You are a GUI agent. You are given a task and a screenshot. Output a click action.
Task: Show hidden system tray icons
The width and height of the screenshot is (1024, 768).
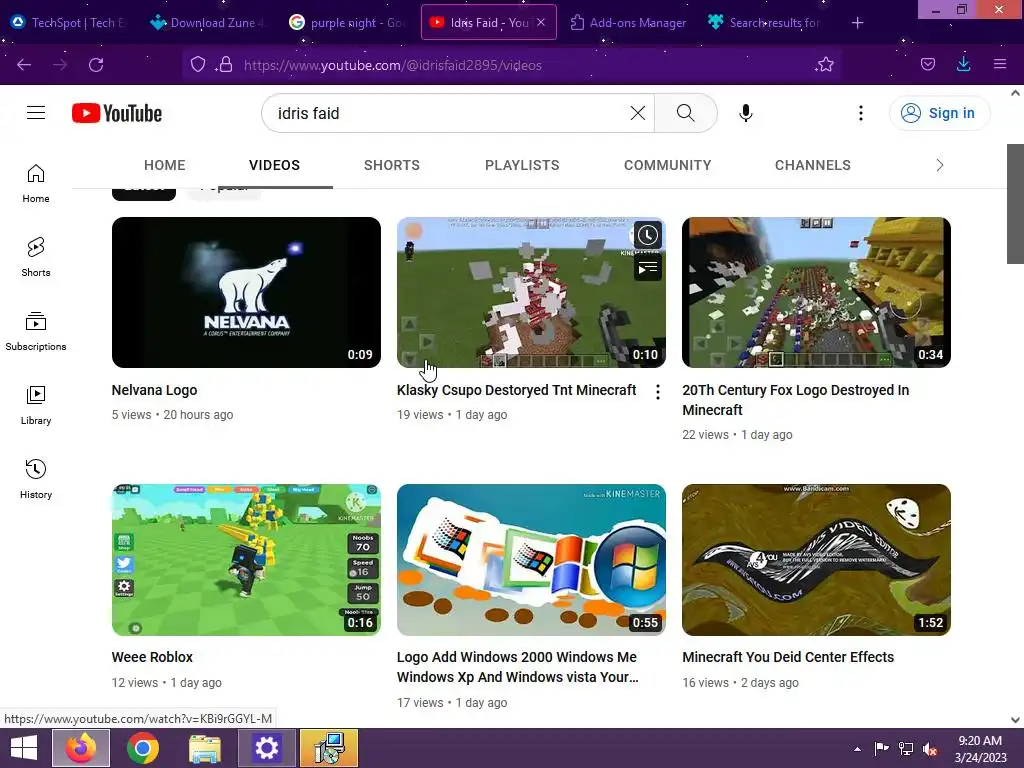tap(857, 749)
